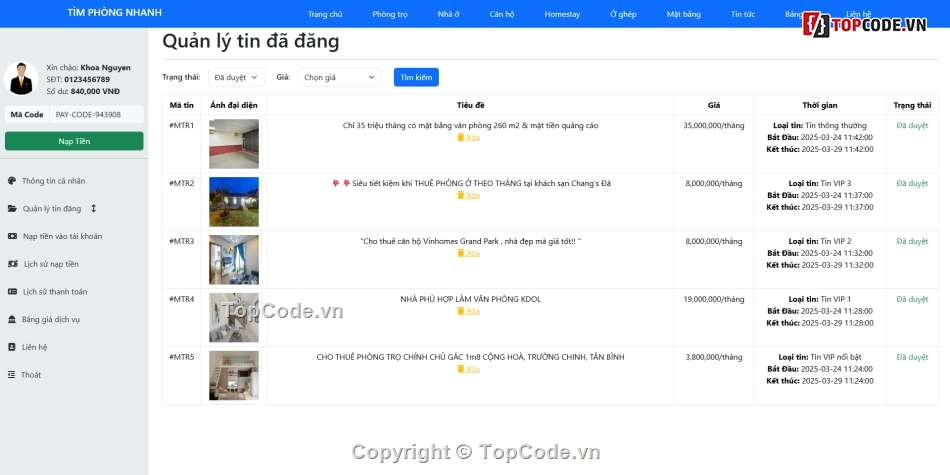
Task: Open the thumbnail image of listing #MTR2
Action: coord(234,202)
